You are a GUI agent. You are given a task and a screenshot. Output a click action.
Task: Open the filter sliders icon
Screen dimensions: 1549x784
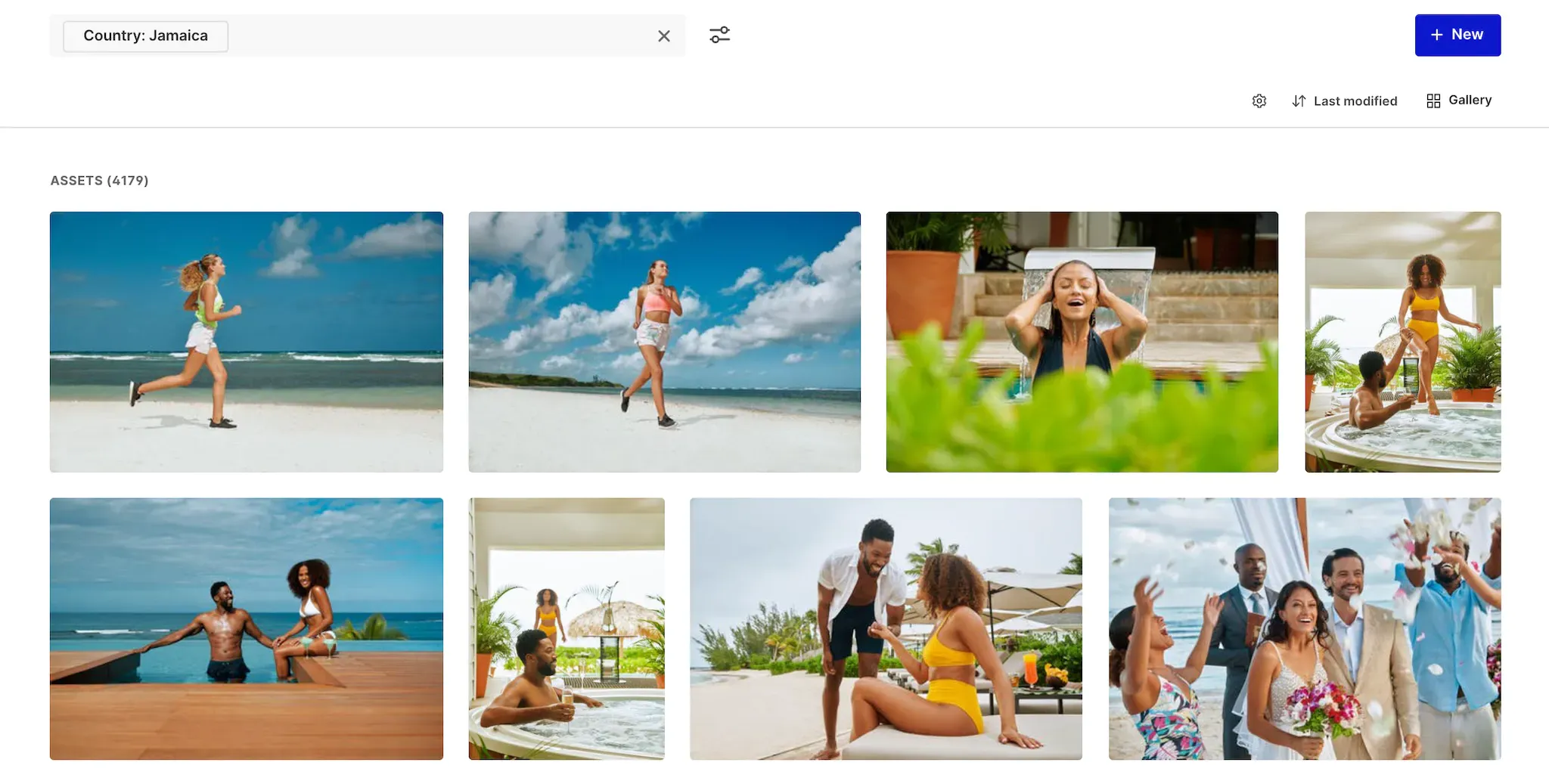719,35
